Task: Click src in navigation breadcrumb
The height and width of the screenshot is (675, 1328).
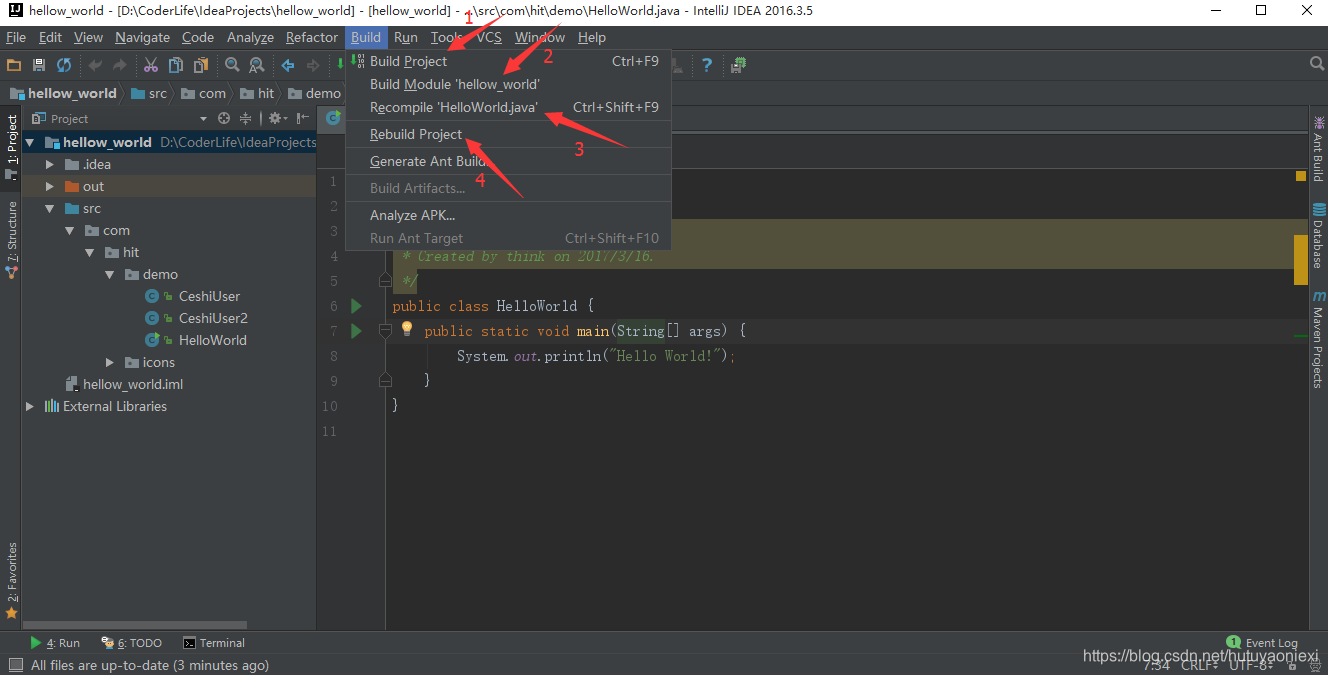Action: click(149, 93)
